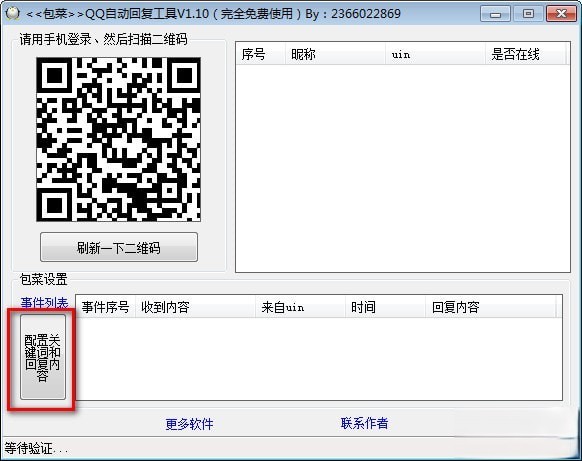582x461 pixels.
Task: Close the QQ自动回复工具 window
Action: click(562, 14)
